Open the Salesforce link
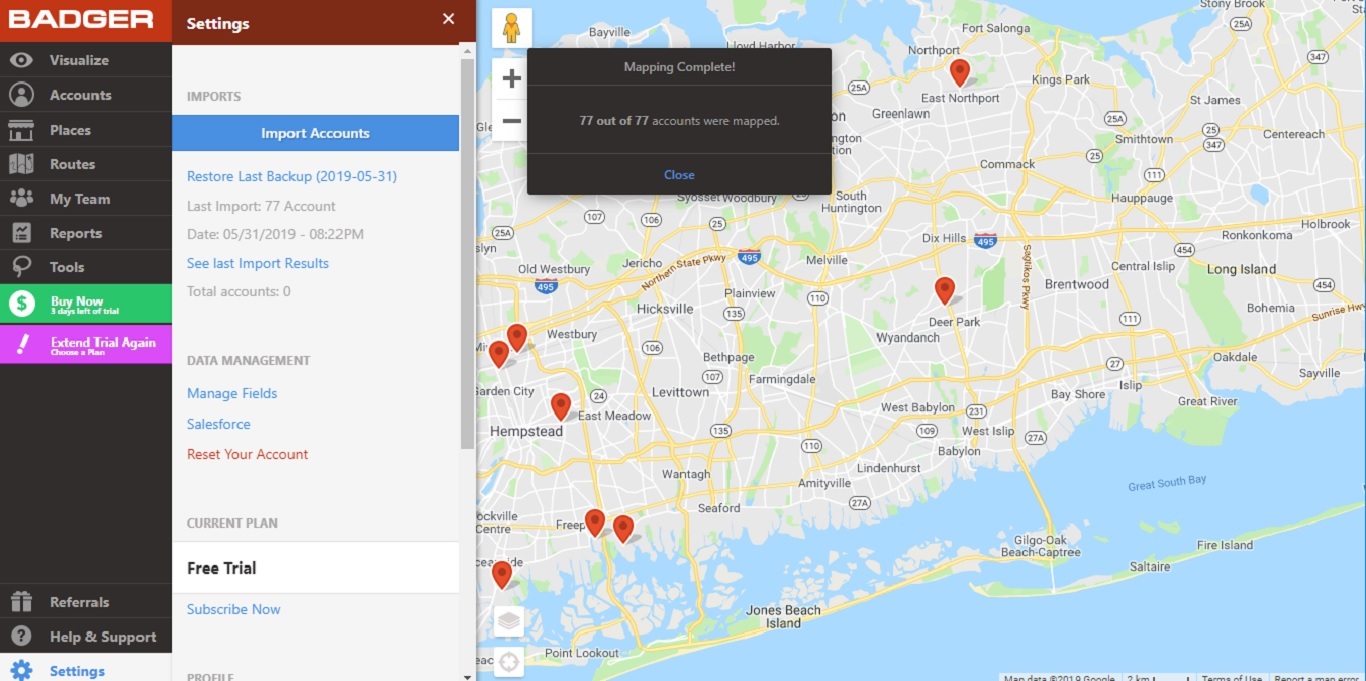Screen dimensions: 1366x681 pos(219,424)
